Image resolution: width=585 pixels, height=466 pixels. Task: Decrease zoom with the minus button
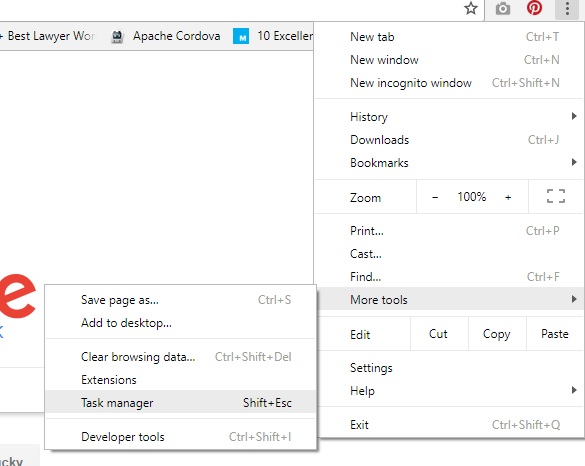pyautogui.click(x=435, y=197)
